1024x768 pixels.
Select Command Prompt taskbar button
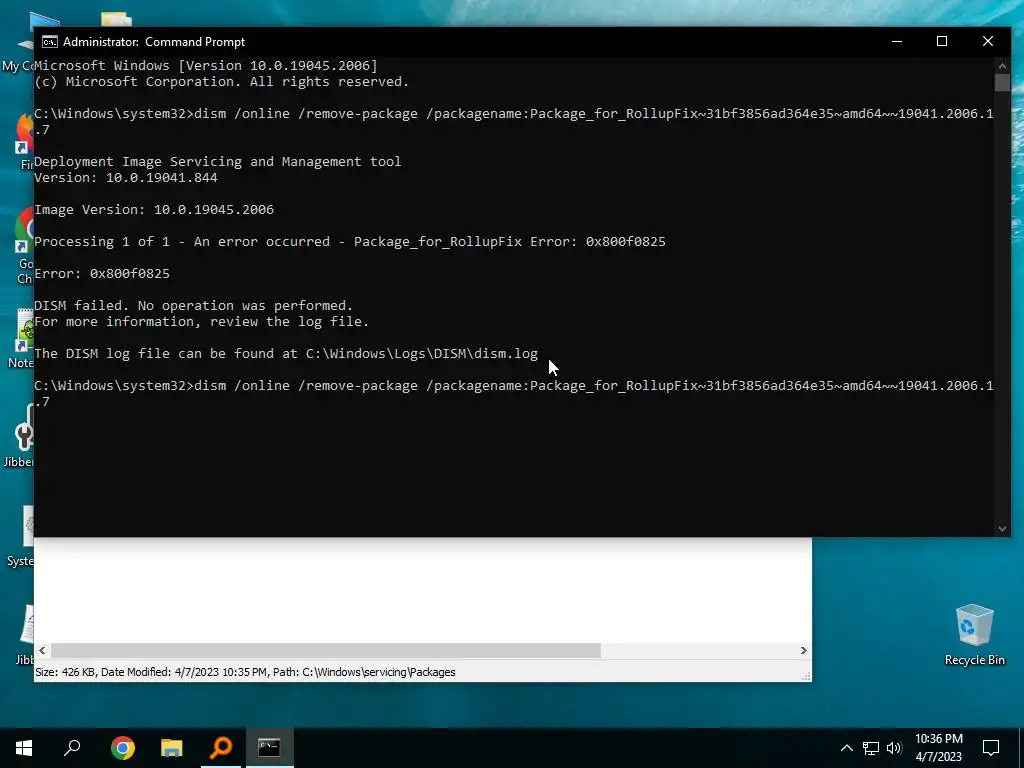click(269, 748)
